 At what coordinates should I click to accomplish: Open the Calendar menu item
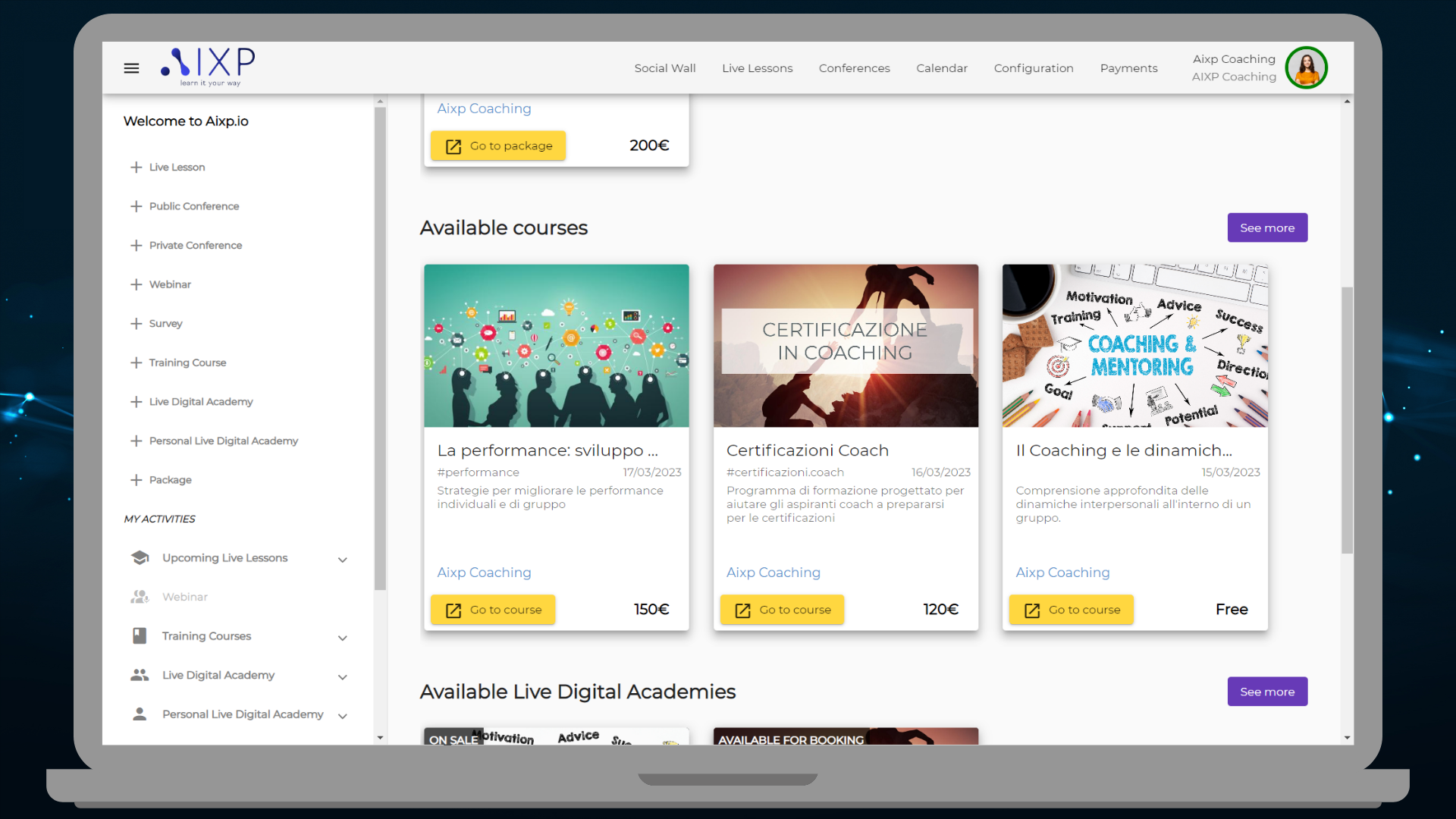pos(941,67)
